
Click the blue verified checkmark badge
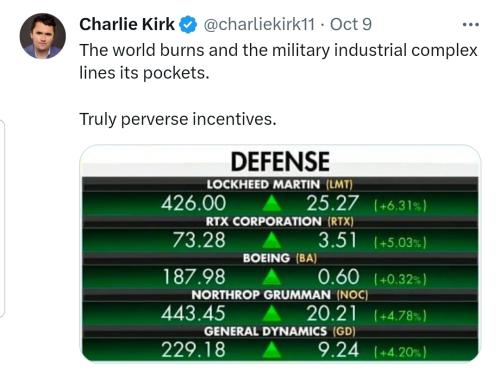(x=188, y=25)
